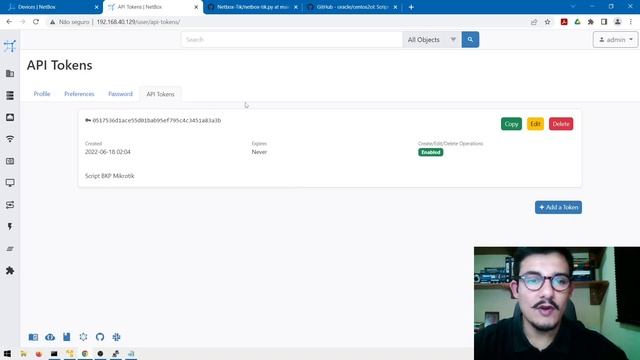Click the token string text
The width and height of the screenshot is (640, 360).
coord(157,120)
